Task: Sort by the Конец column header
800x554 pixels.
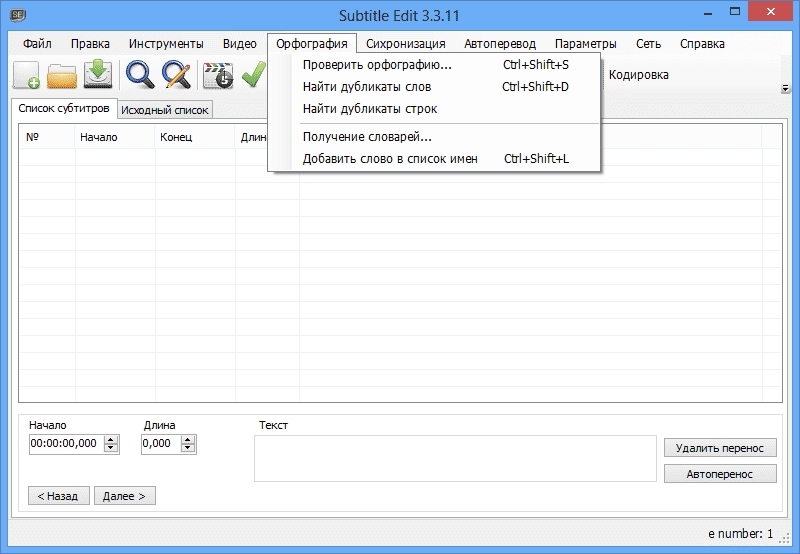Action: pos(195,137)
